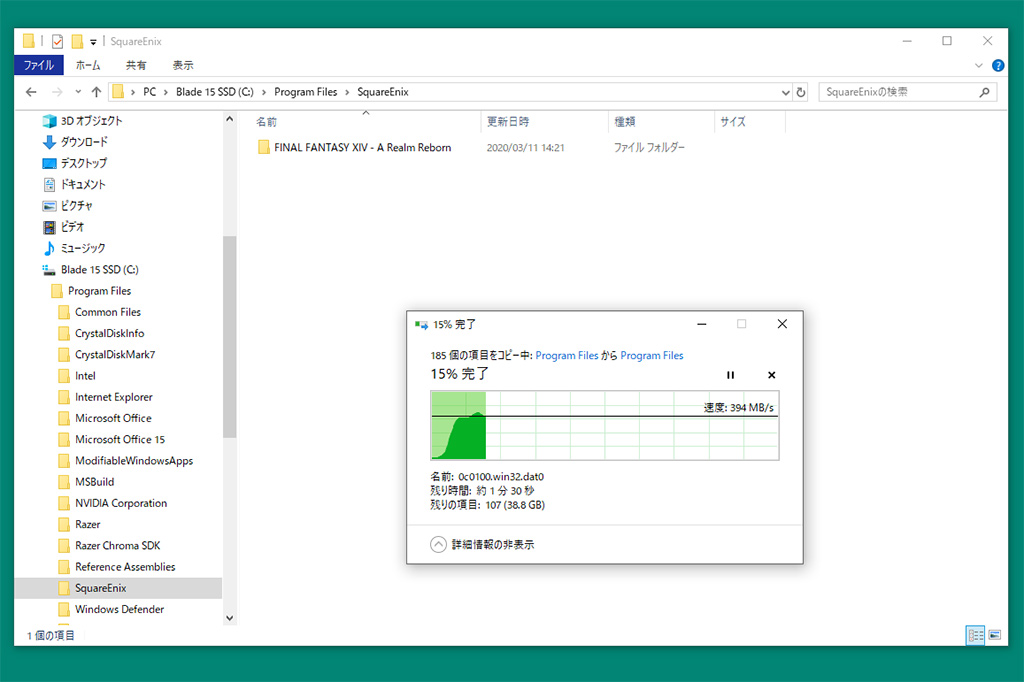The height and width of the screenshot is (682, 1024).
Task: Minimize the 15% 完了 copy dialog
Action: click(x=701, y=324)
